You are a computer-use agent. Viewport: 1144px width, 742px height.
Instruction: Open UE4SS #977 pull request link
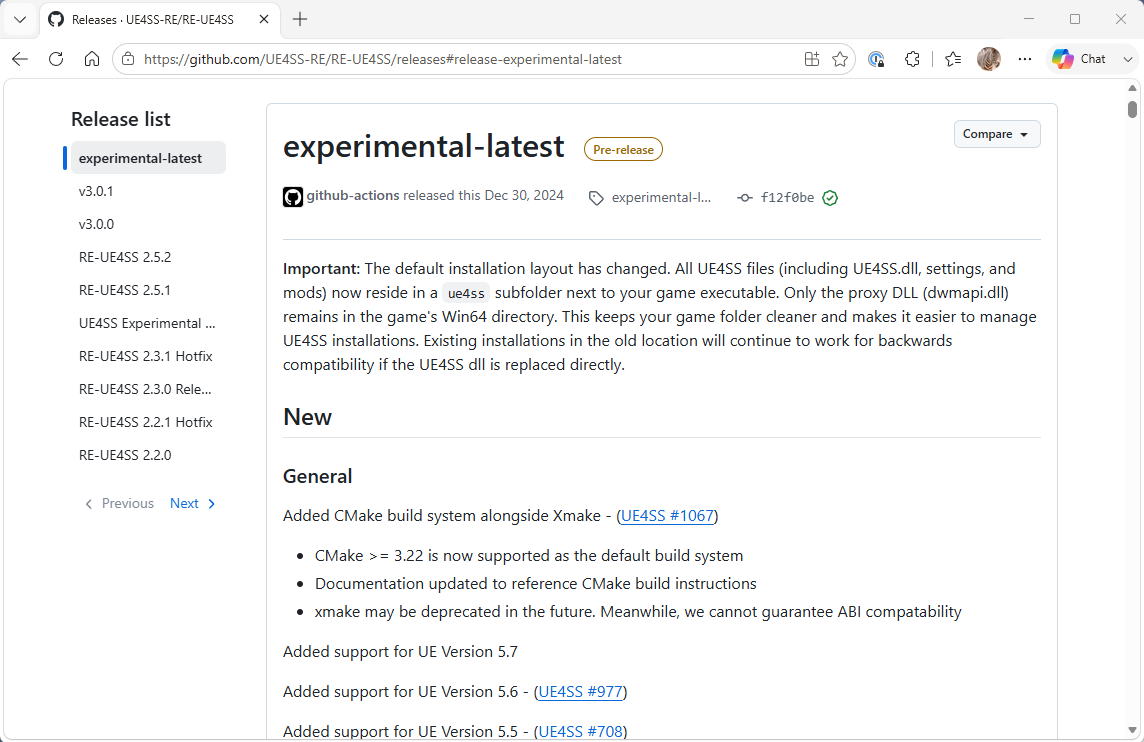tap(580, 692)
